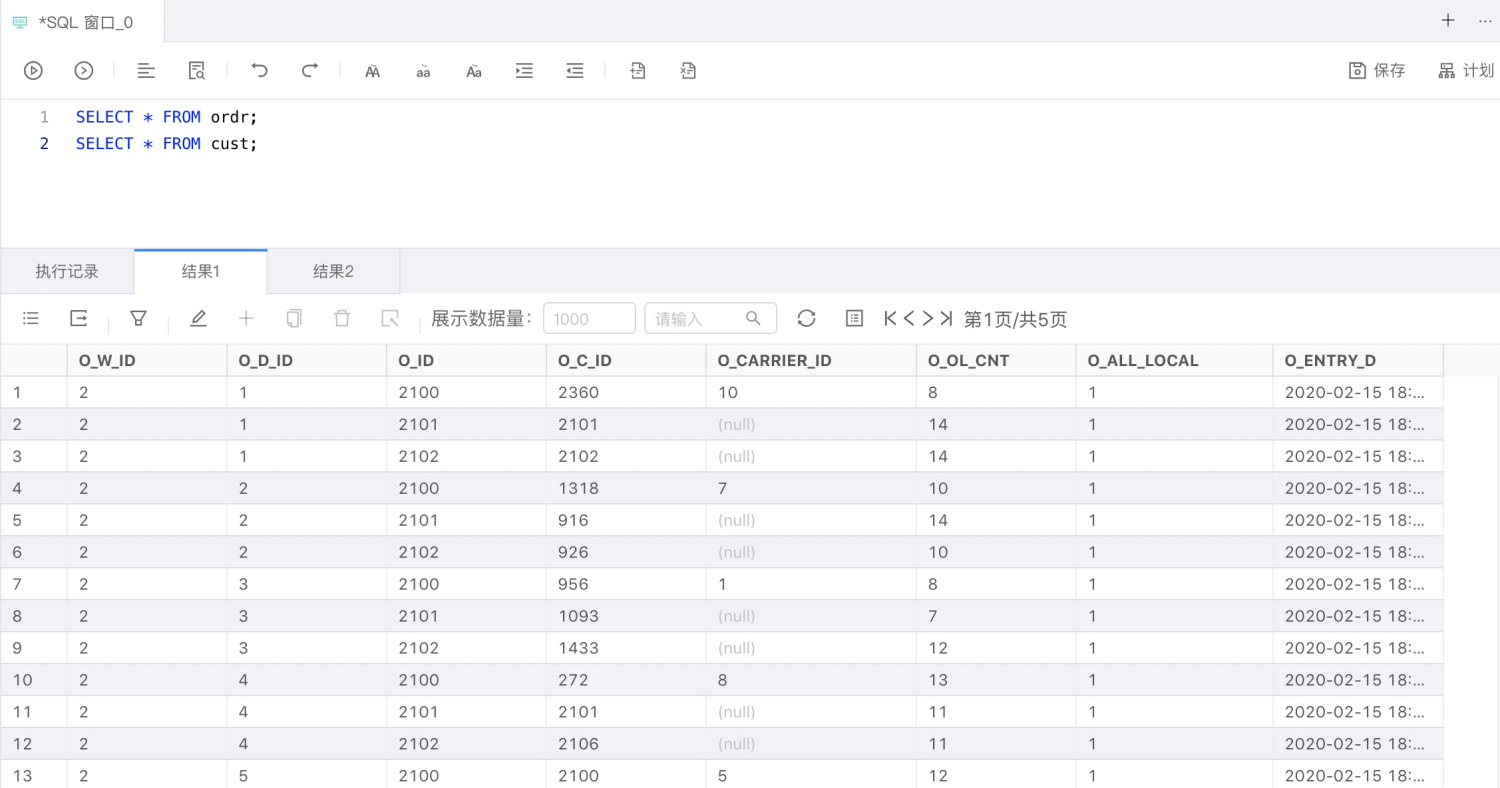Refresh the query results
The width and height of the screenshot is (1500, 788).
[807, 318]
